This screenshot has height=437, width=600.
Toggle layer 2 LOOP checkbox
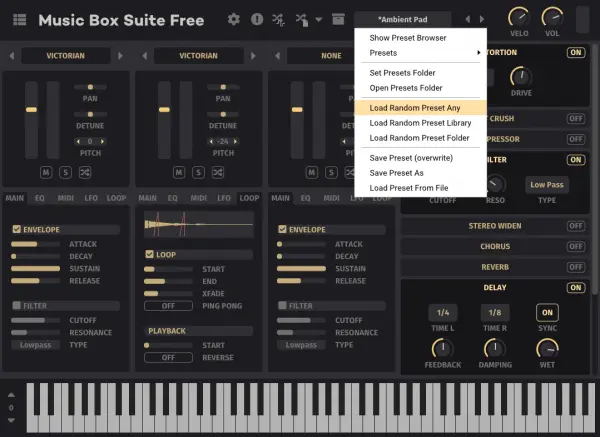(149, 254)
